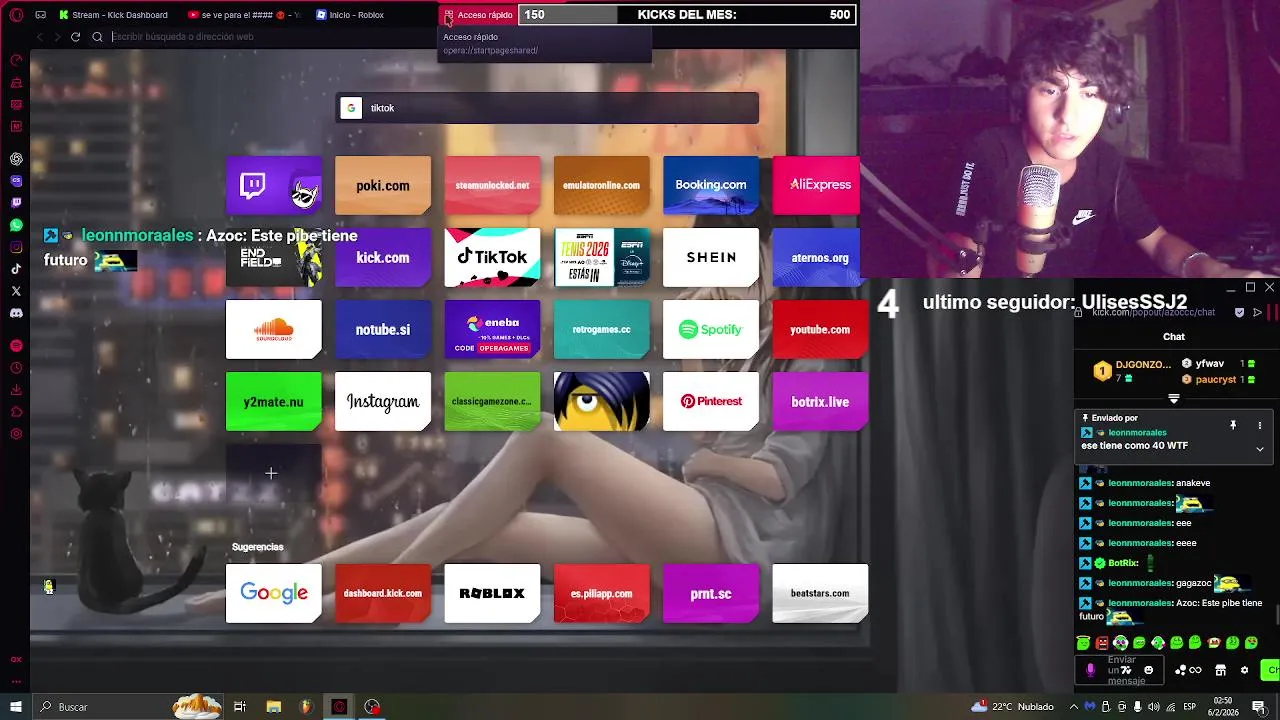Viewport: 1280px width, 720px height.
Task: Open Opera GX from taskbar
Action: click(x=340, y=707)
